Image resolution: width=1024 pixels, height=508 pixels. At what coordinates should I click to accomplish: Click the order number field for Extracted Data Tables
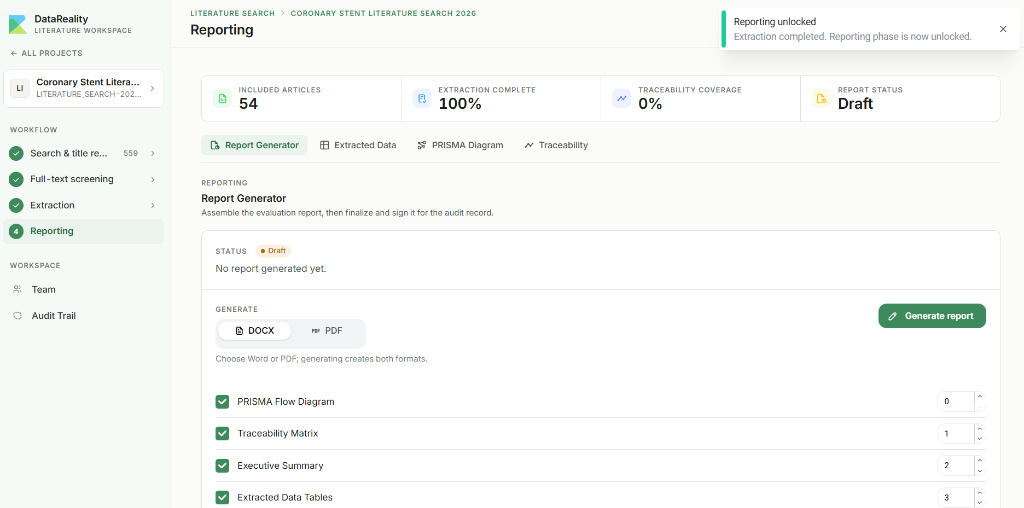pyautogui.click(x=956, y=498)
